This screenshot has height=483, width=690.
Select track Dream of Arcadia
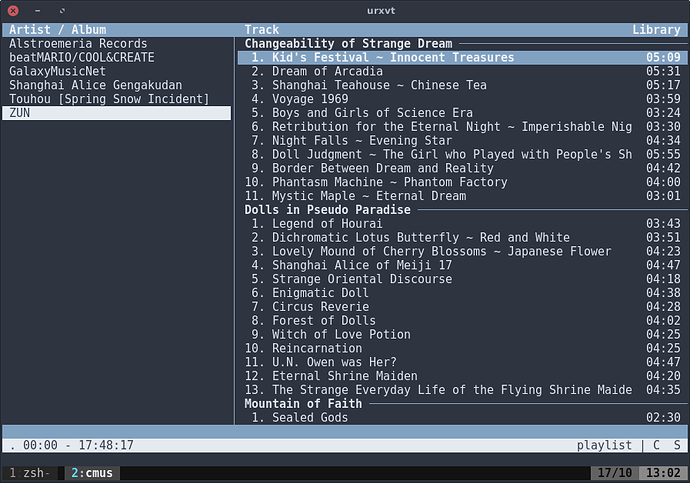click(x=462, y=71)
